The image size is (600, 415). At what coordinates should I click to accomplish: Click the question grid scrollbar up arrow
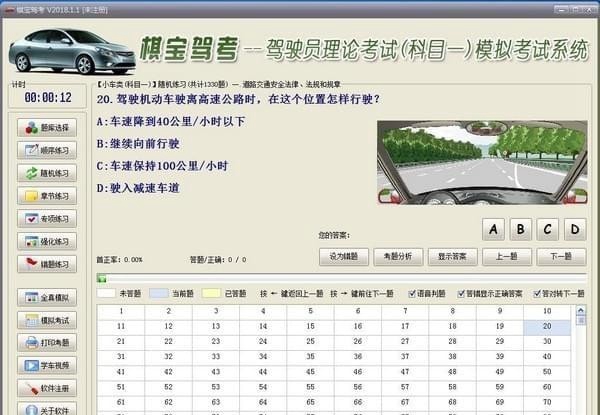point(580,310)
